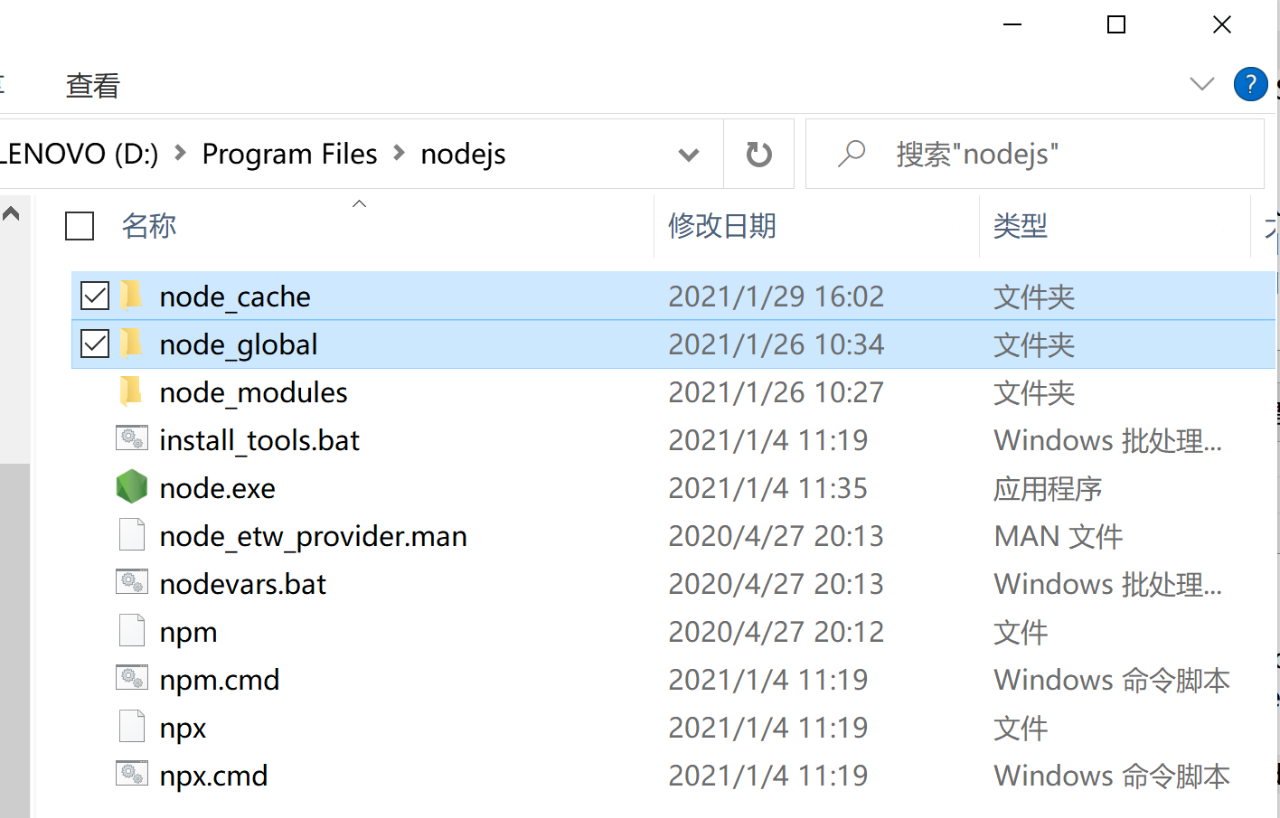This screenshot has width=1280, height=818.
Task: Sort files by 修改日期 column header
Action: 722,226
